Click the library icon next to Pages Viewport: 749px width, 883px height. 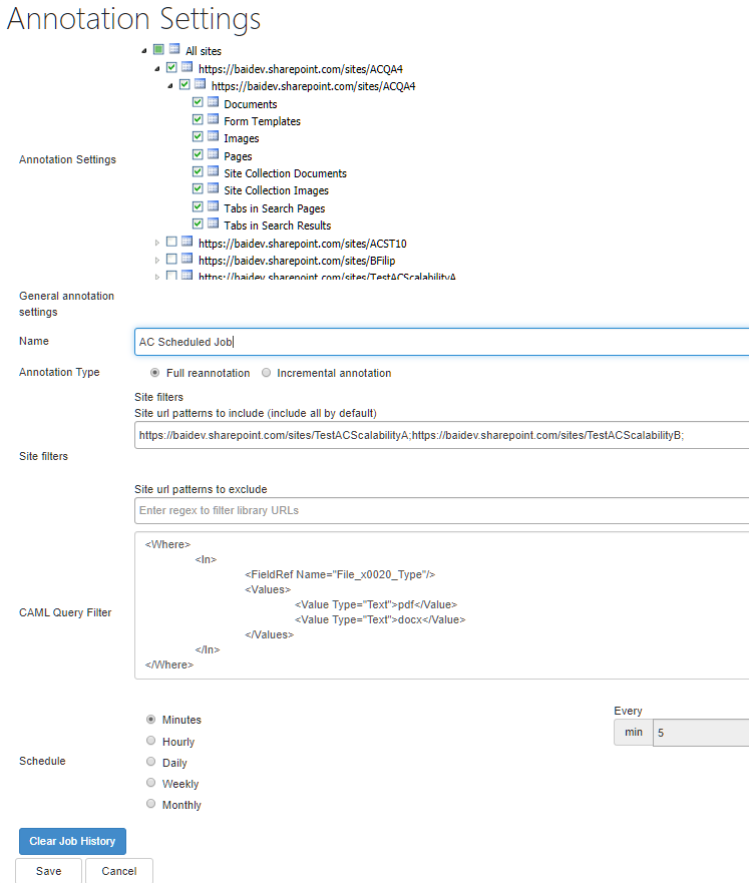(212, 155)
